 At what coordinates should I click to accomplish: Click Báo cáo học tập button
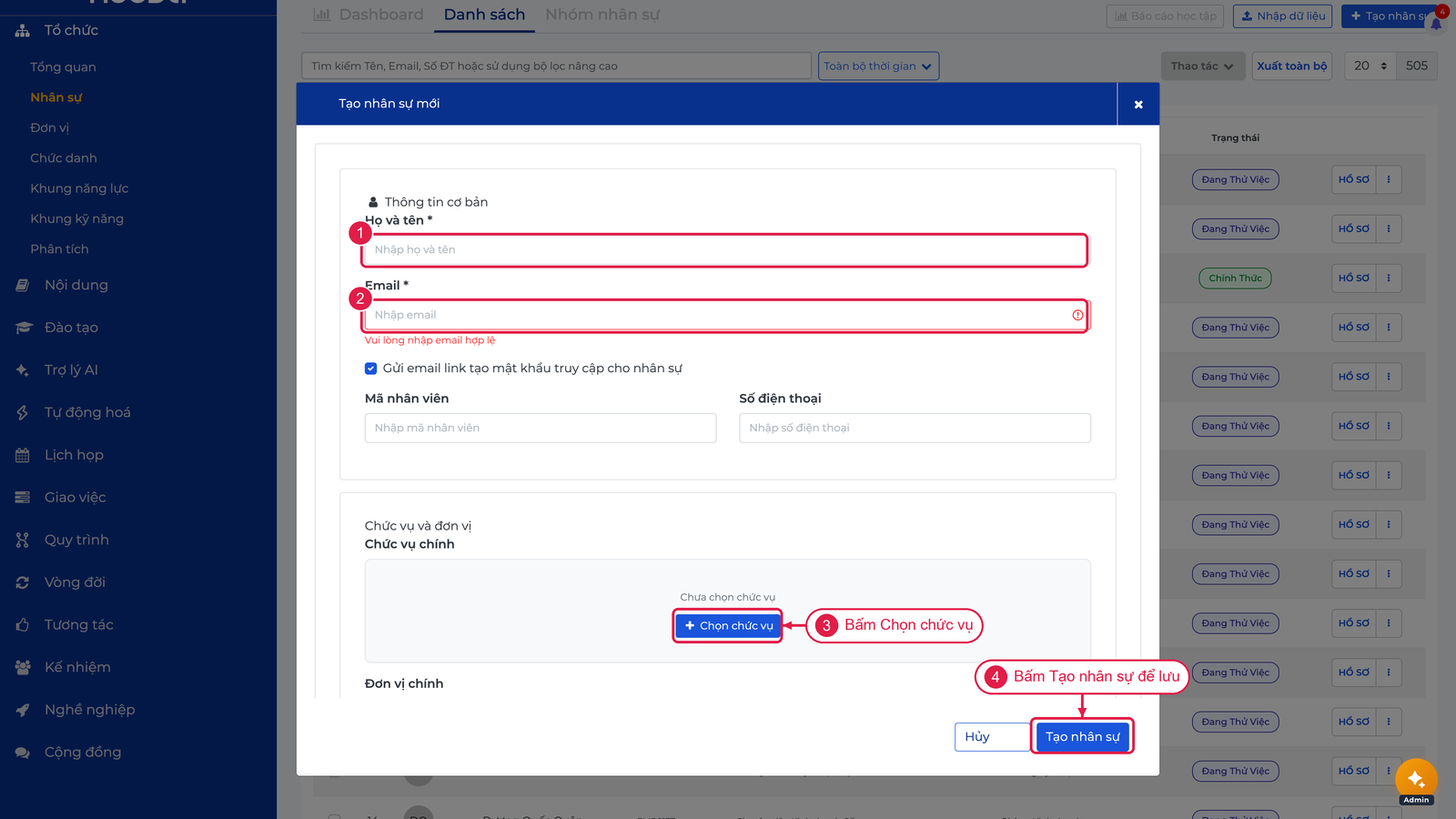1166,16
